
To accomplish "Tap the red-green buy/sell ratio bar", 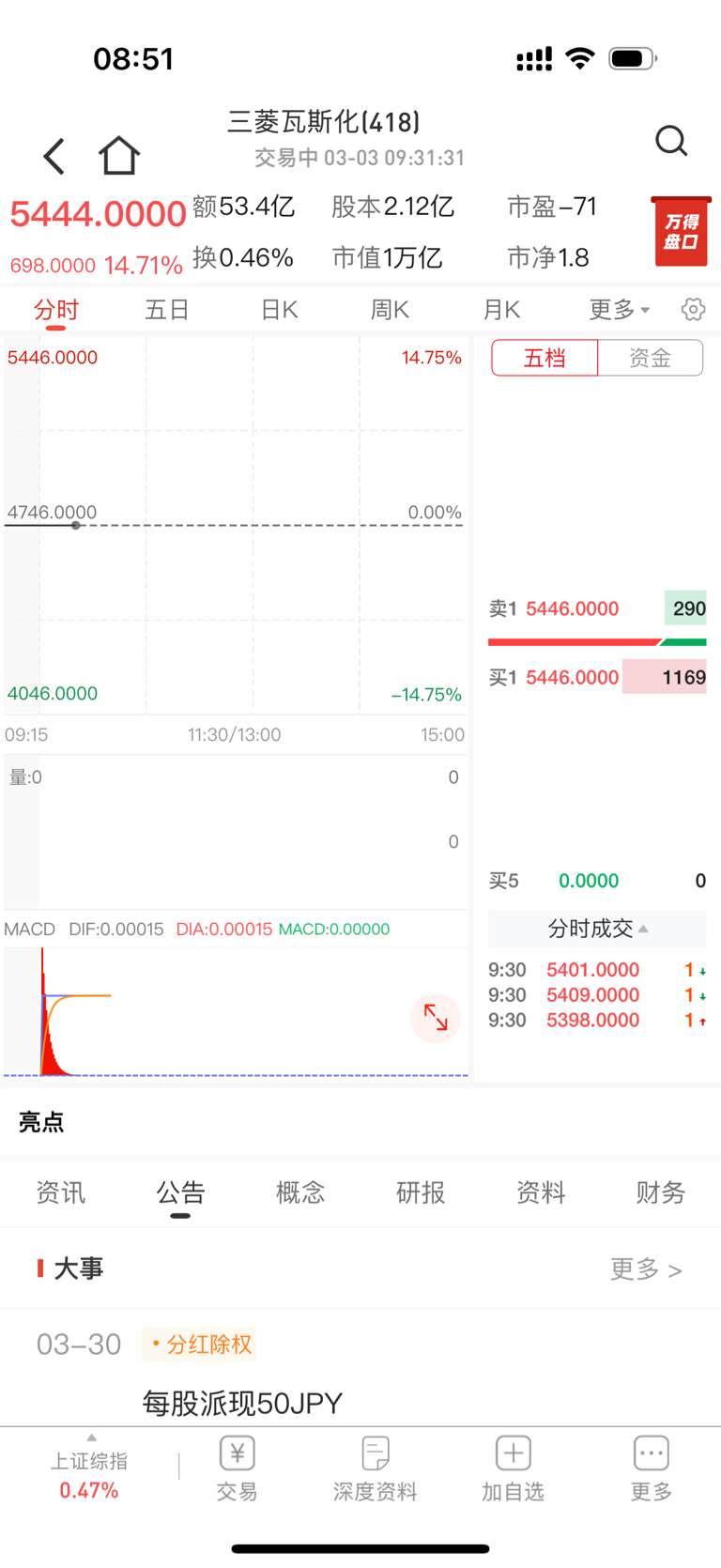I will point(597,642).
